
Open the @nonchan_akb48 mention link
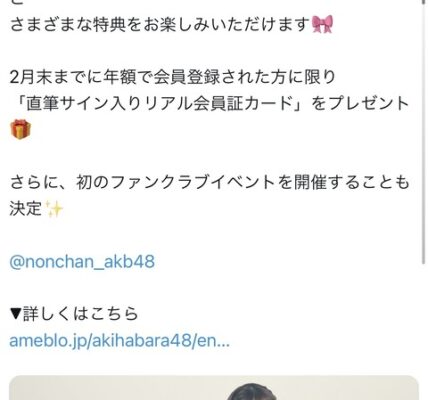tap(82, 262)
